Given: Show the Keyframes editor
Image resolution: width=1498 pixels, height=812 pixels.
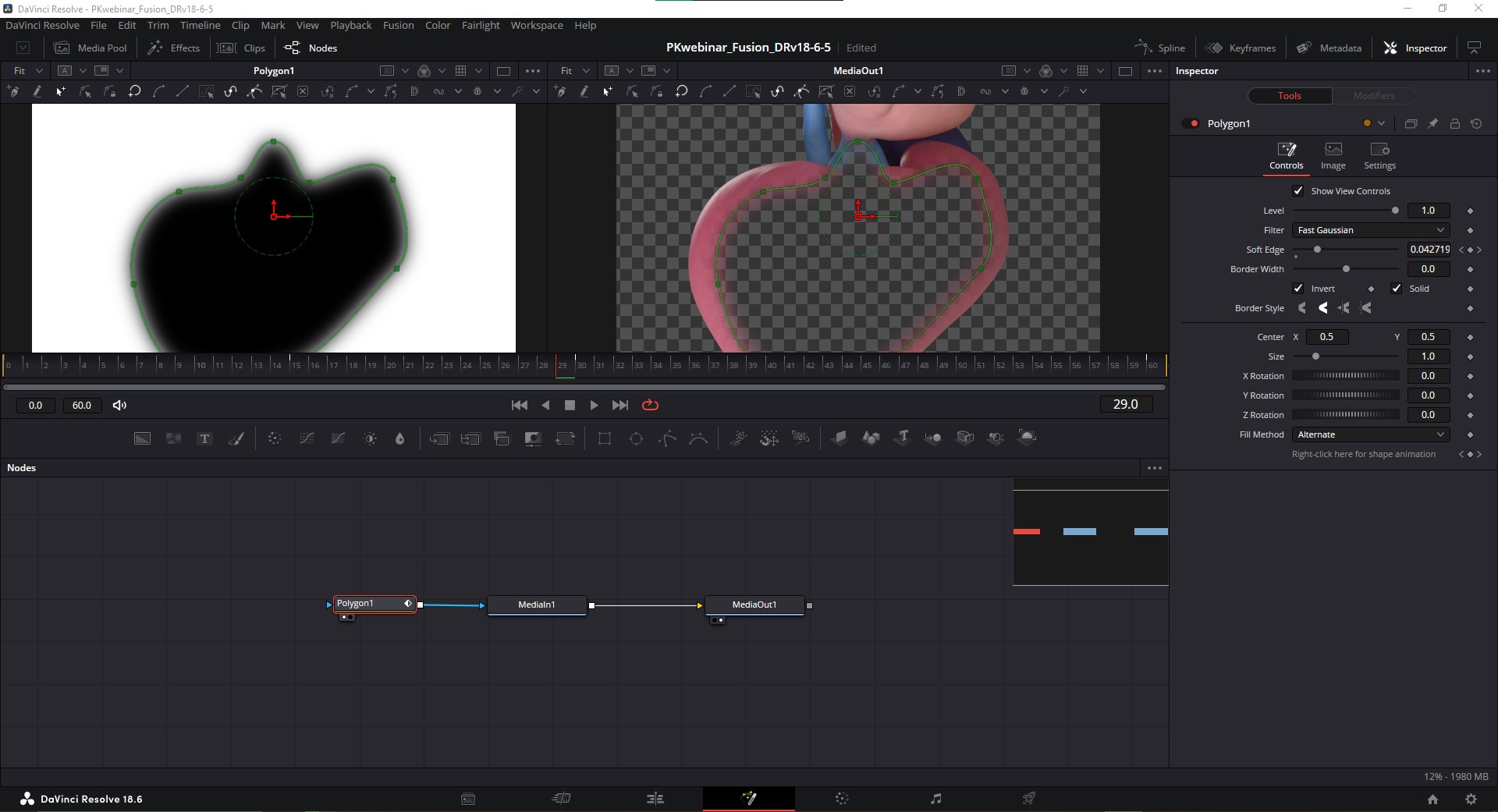Looking at the screenshot, I should coord(1241,48).
